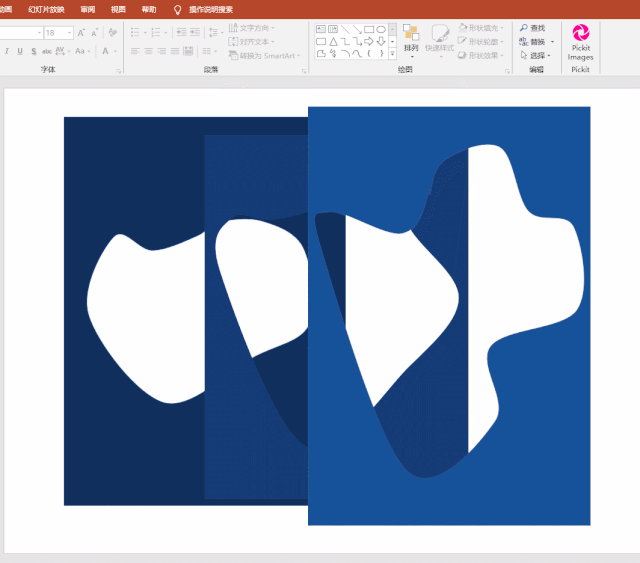
Task: Select the right arrow shape in the gallery
Action: 369,41
